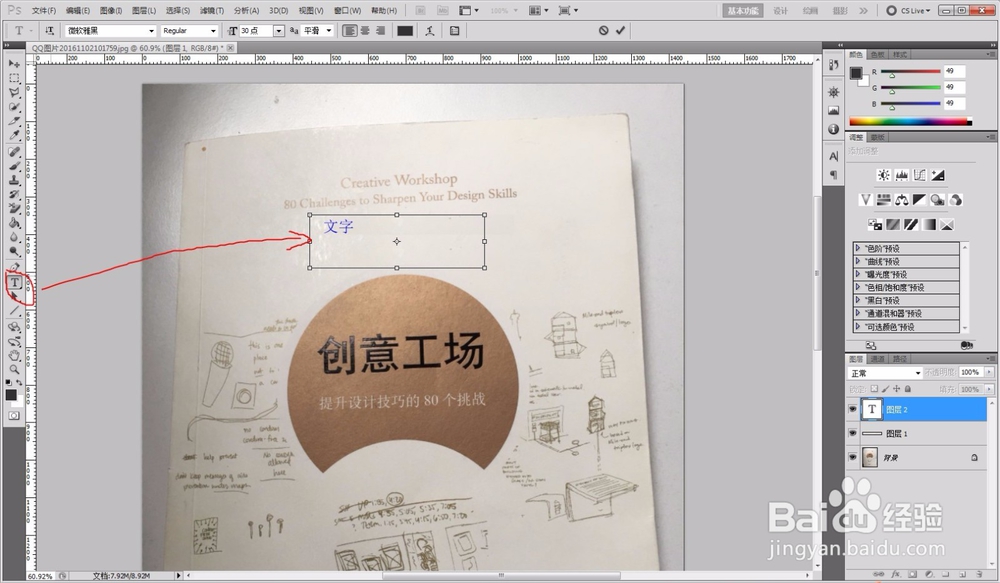Image resolution: width=1000 pixels, height=583 pixels.
Task: Toggle lock all
Action: tap(908, 388)
